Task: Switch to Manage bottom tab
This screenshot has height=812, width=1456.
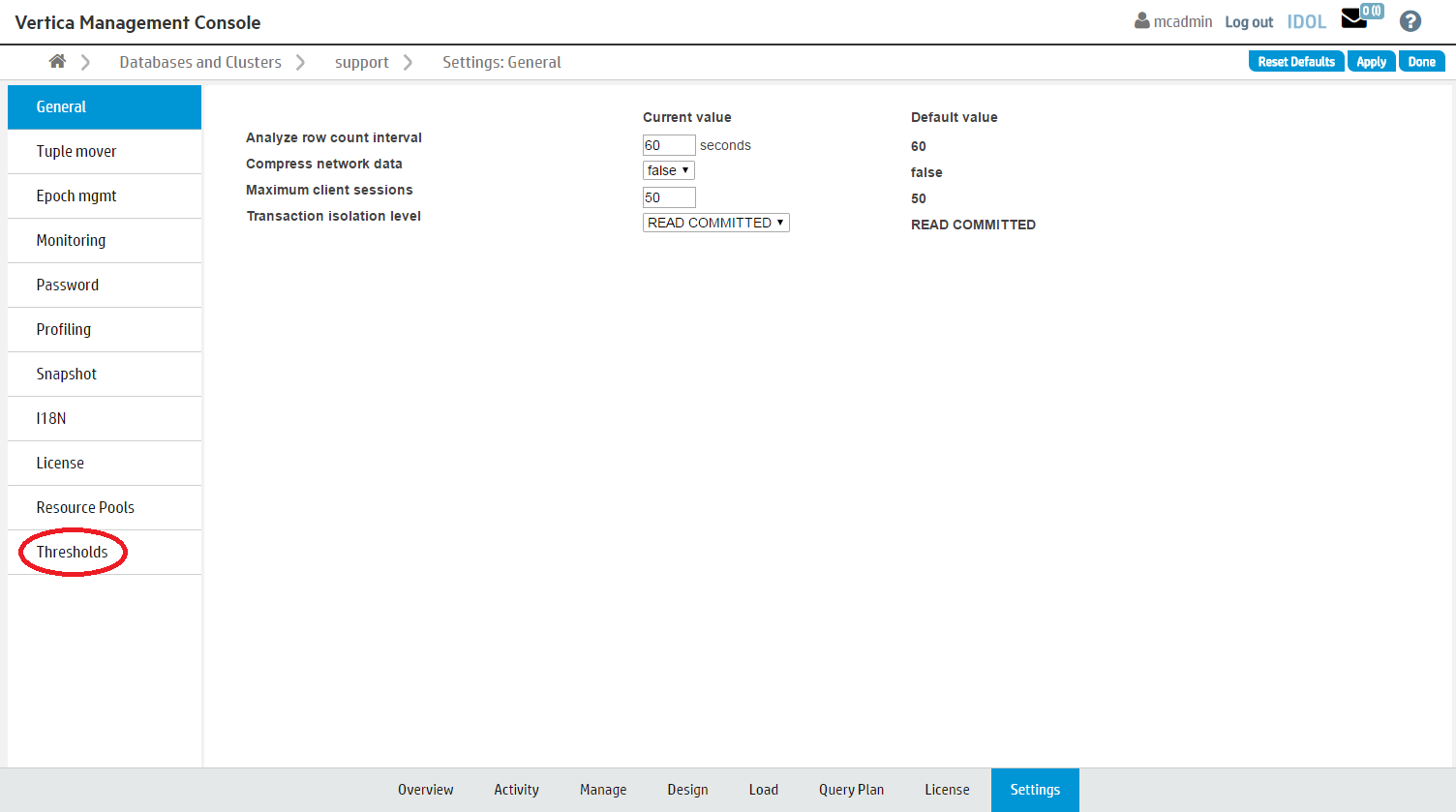Action: (603, 790)
